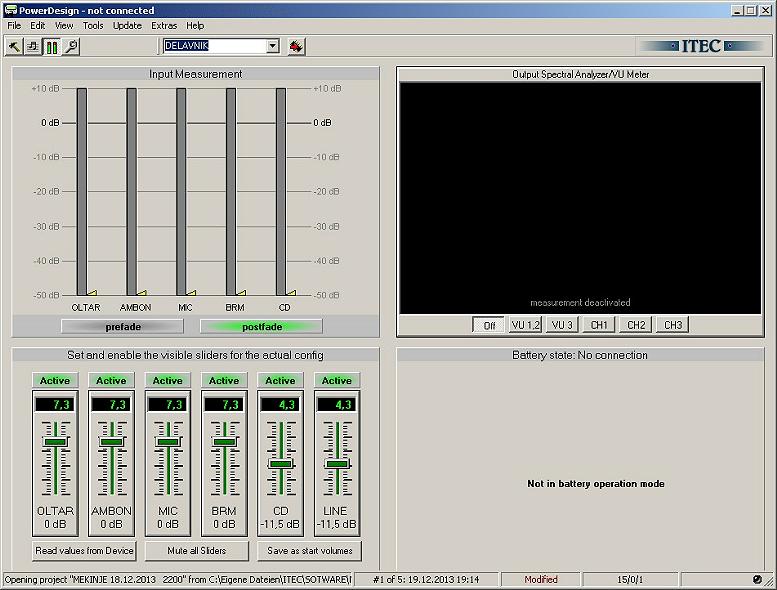Select the VU 3 meter mode

562,325
